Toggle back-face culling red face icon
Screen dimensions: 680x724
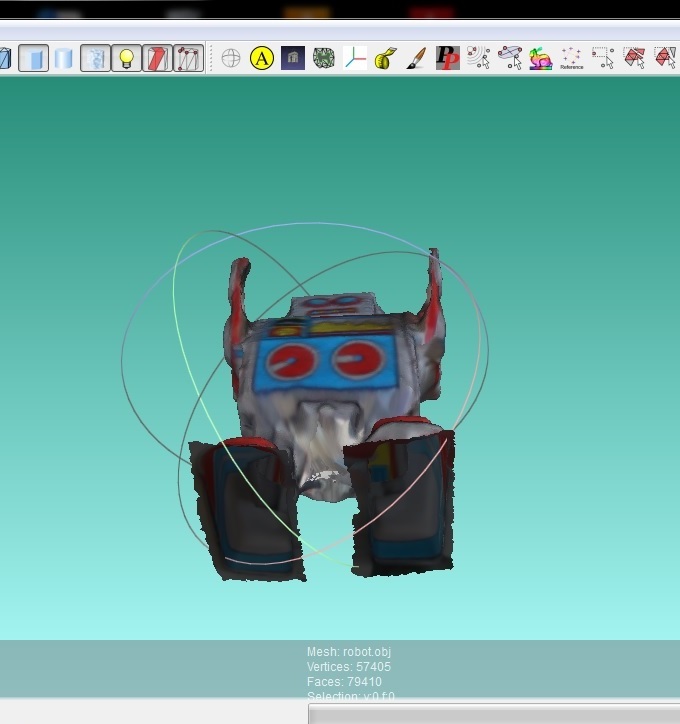157,58
